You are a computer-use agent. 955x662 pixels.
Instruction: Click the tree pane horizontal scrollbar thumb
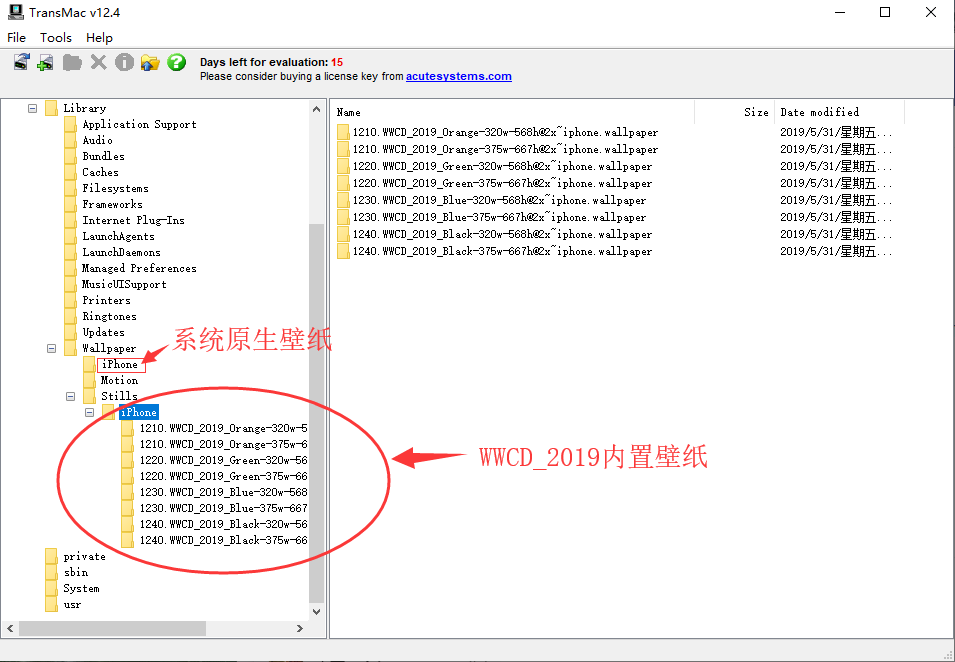click(113, 629)
